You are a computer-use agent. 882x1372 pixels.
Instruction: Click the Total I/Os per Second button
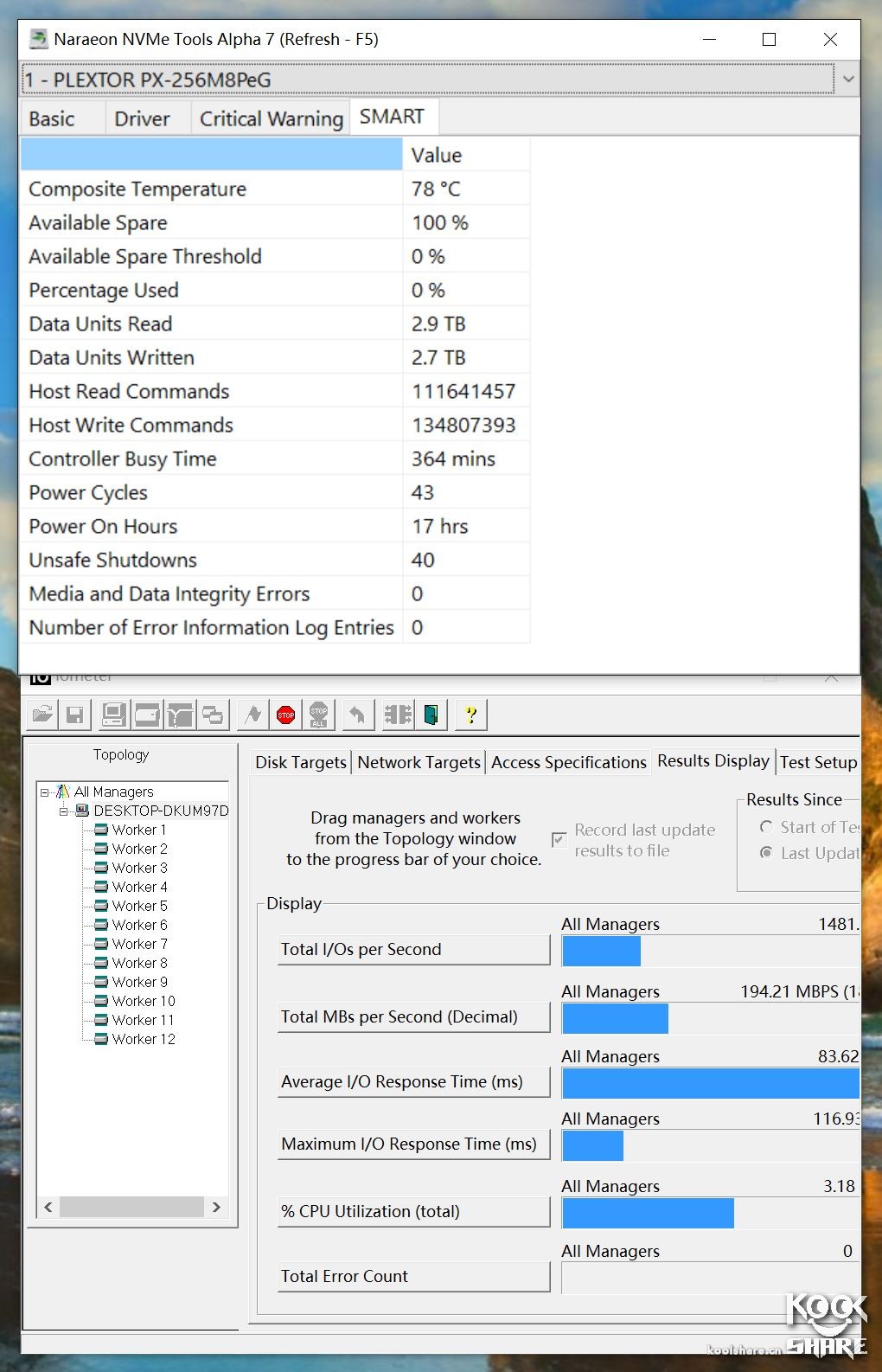[413, 949]
